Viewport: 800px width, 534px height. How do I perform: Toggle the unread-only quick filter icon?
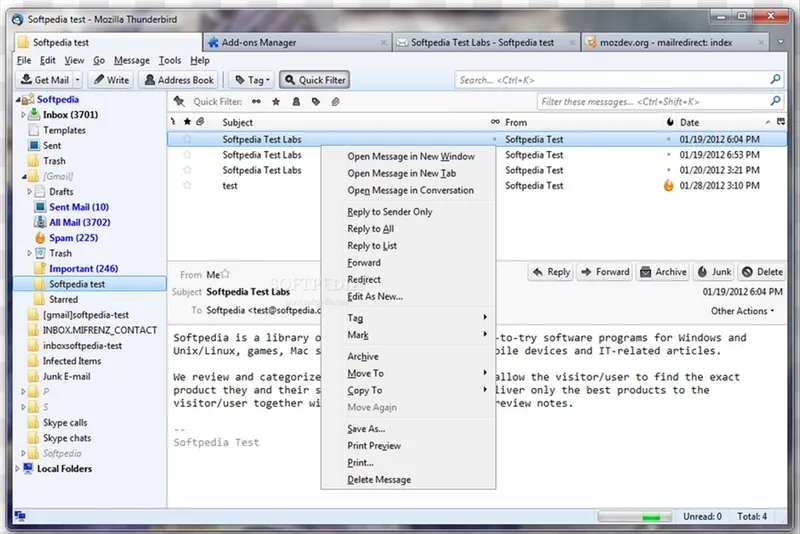click(256, 101)
